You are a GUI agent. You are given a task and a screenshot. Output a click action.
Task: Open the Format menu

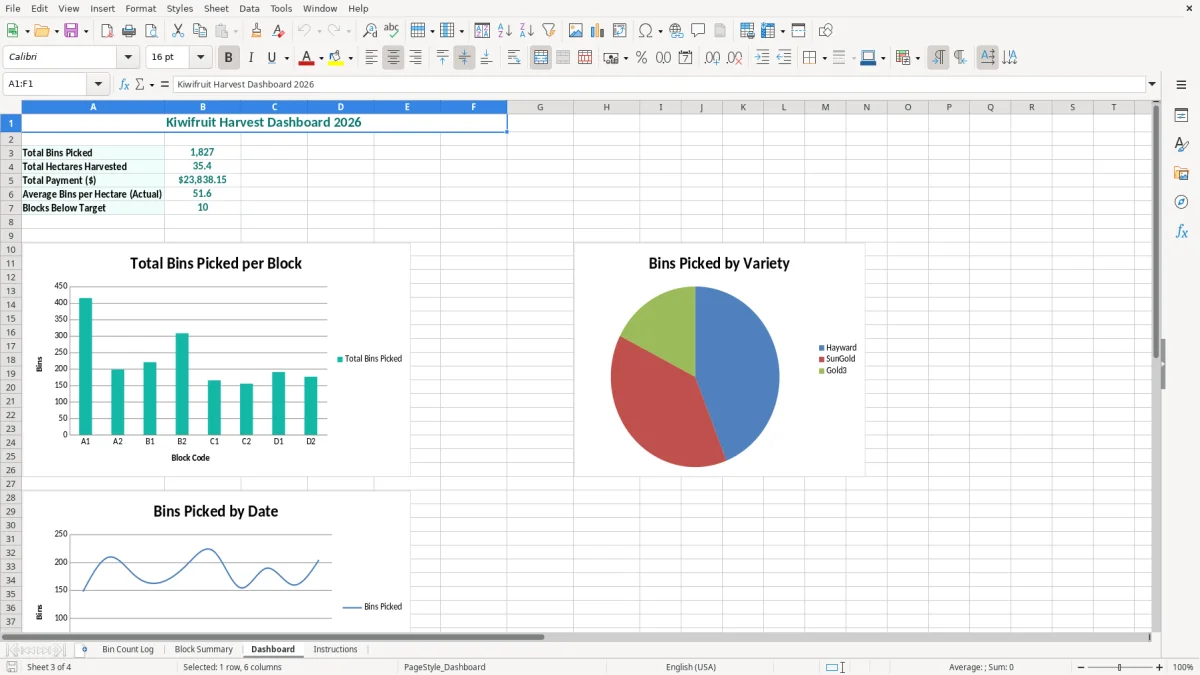140,8
